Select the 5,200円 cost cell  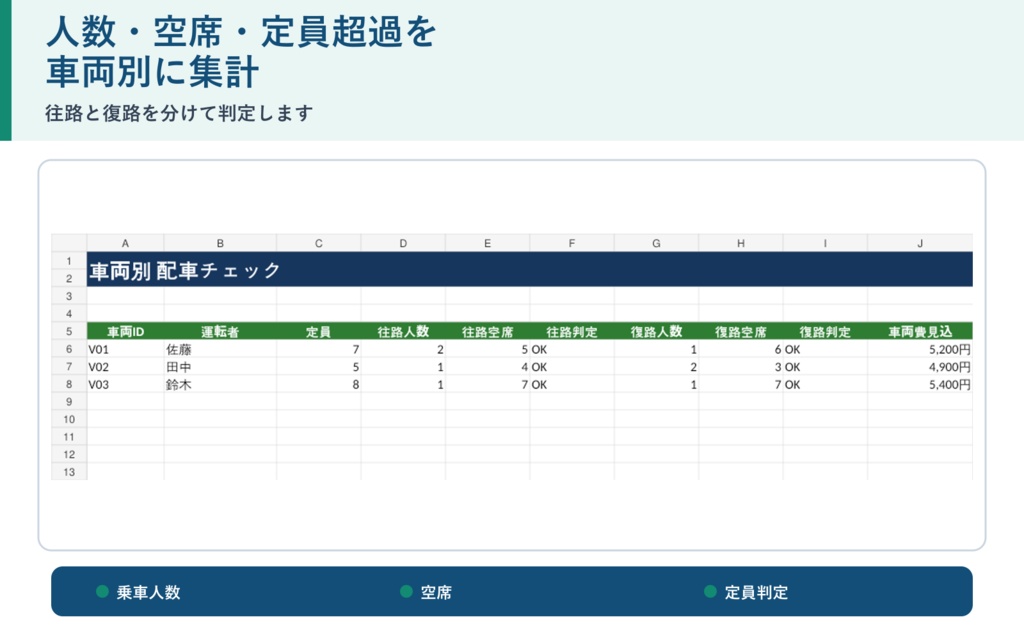pyautogui.click(x=920, y=349)
